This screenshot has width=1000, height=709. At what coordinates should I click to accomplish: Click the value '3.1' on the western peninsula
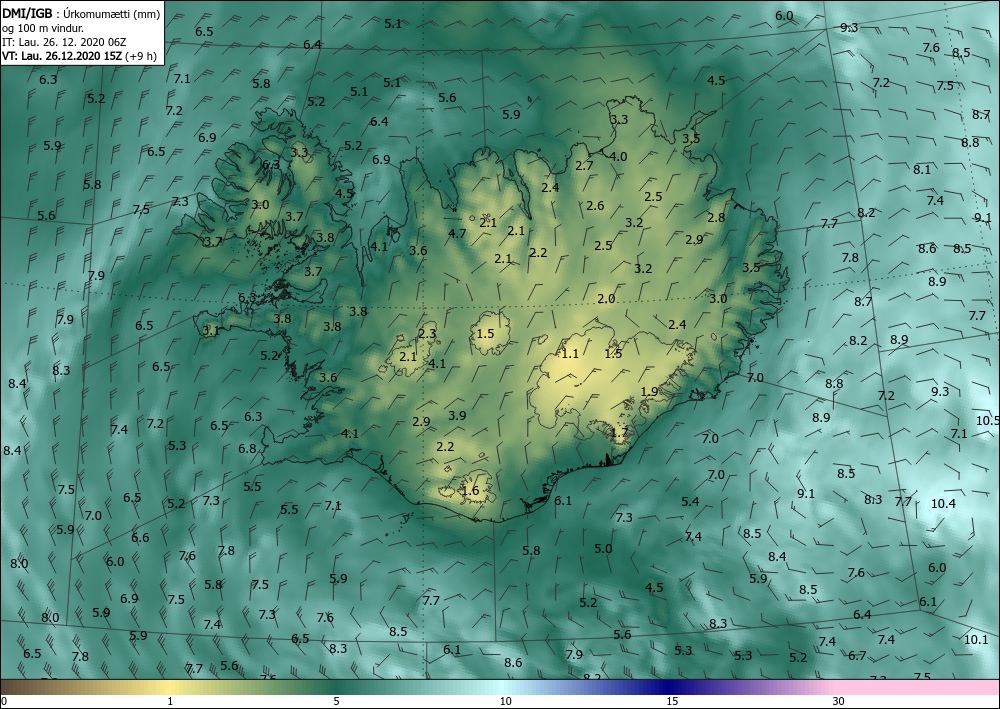210,330
